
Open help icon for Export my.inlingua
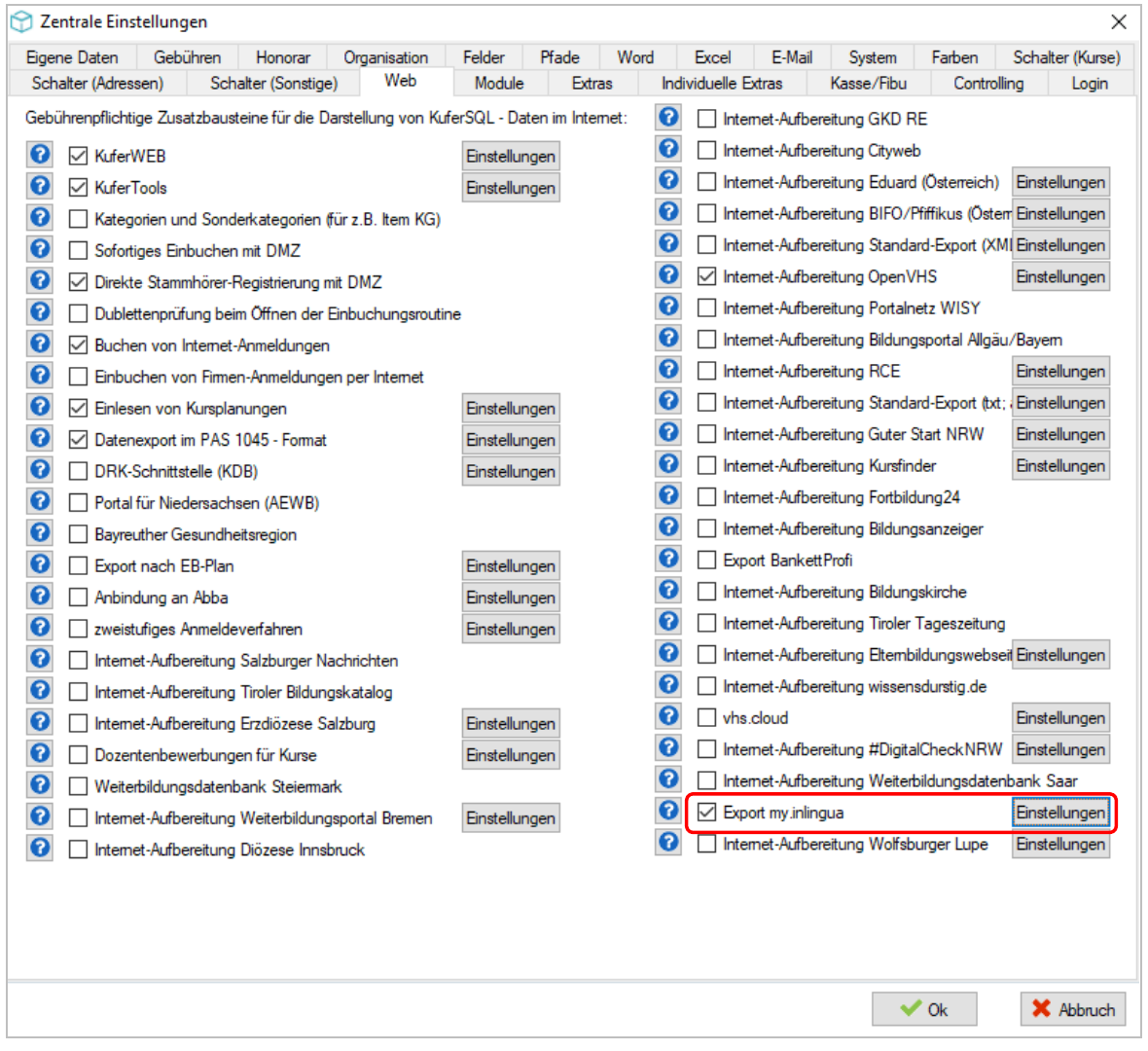click(x=668, y=811)
